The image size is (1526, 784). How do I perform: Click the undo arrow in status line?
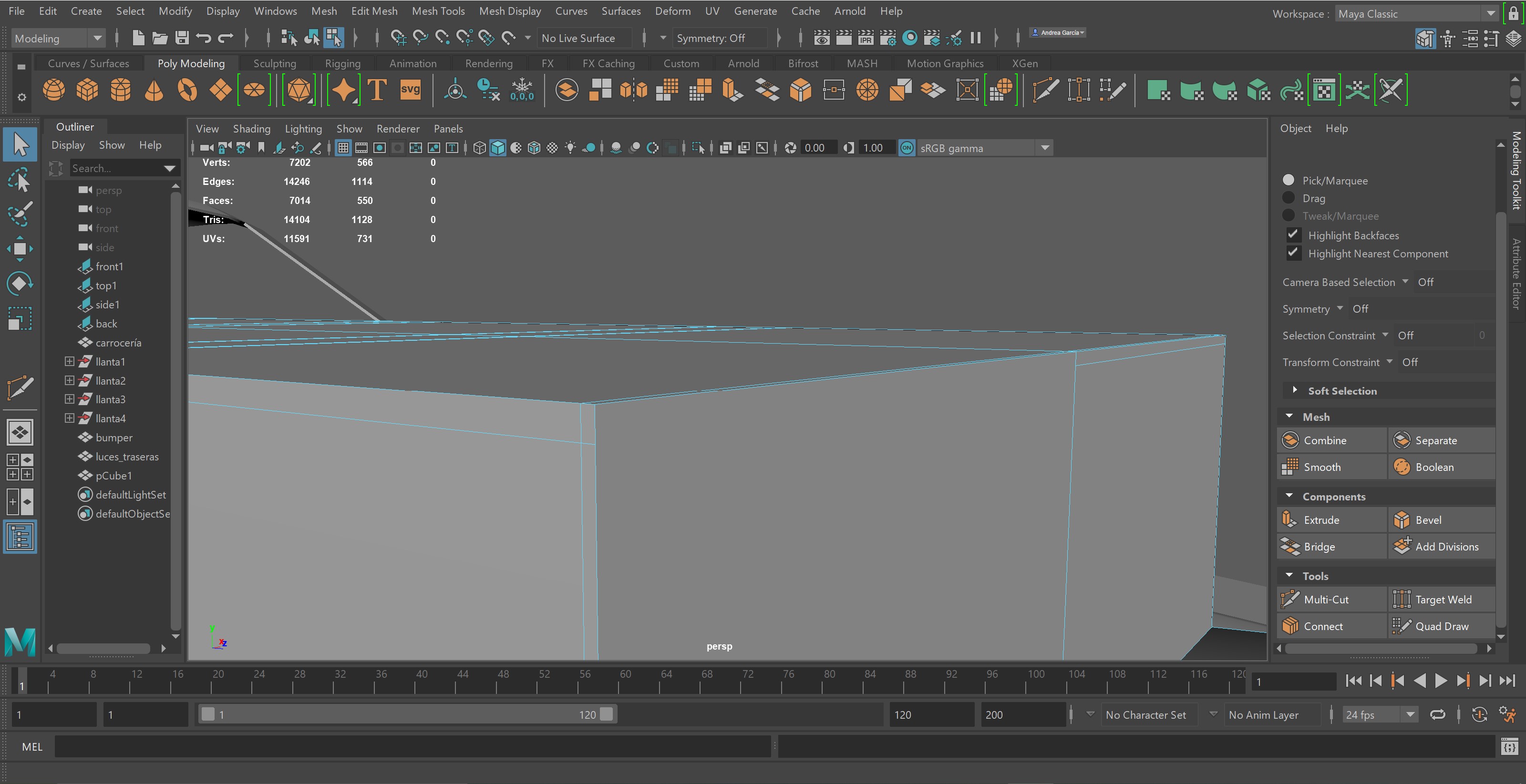[x=203, y=39]
